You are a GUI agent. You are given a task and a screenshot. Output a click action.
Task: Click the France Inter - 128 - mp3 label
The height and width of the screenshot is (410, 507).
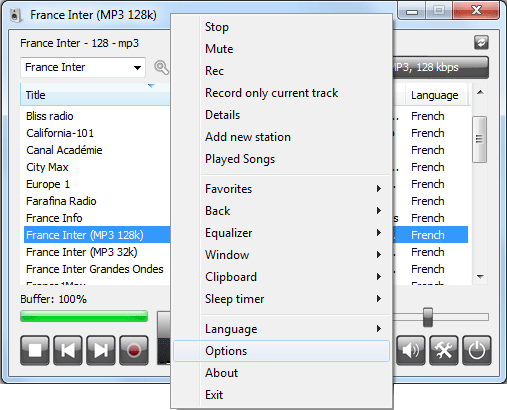[x=79, y=43]
